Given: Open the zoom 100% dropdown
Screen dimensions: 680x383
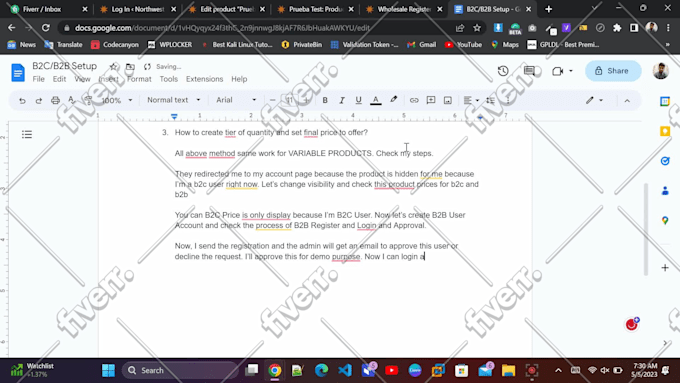Looking at the screenshot, I should (x=117, y=100).
